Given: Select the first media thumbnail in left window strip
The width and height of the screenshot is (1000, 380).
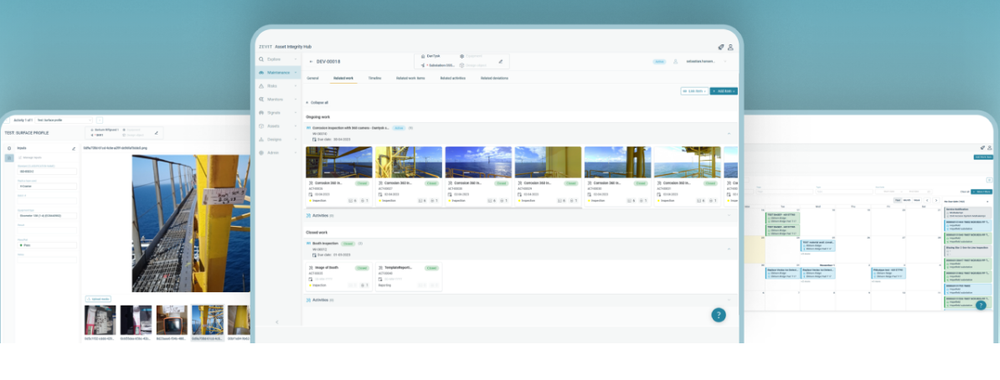Looking at the screenshot, I should (100, 320).
